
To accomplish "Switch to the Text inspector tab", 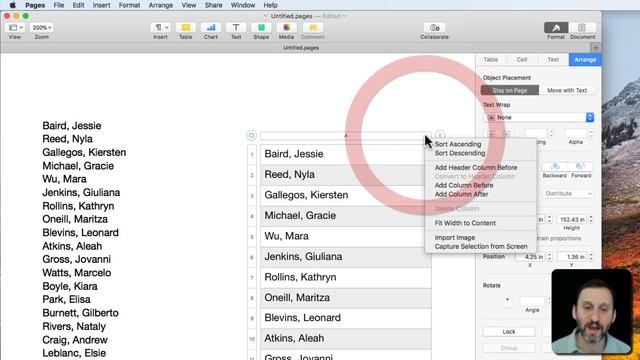I will [553, 60].
